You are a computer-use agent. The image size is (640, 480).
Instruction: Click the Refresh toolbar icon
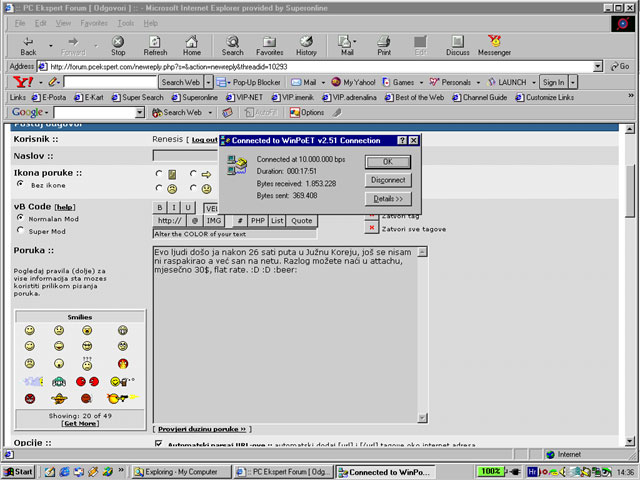pos(155,45)
